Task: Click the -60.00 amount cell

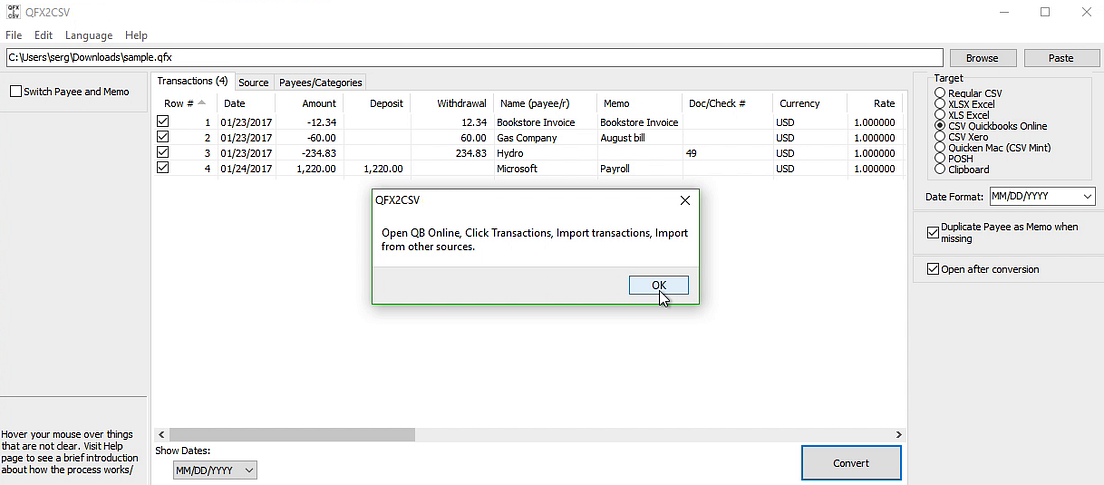Action: click(x=310, y=137)
